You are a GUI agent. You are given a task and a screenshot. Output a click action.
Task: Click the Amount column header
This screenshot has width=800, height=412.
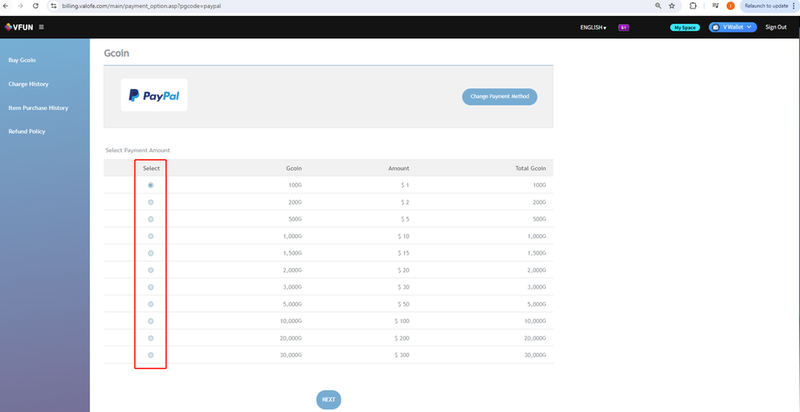pos(399,168)
